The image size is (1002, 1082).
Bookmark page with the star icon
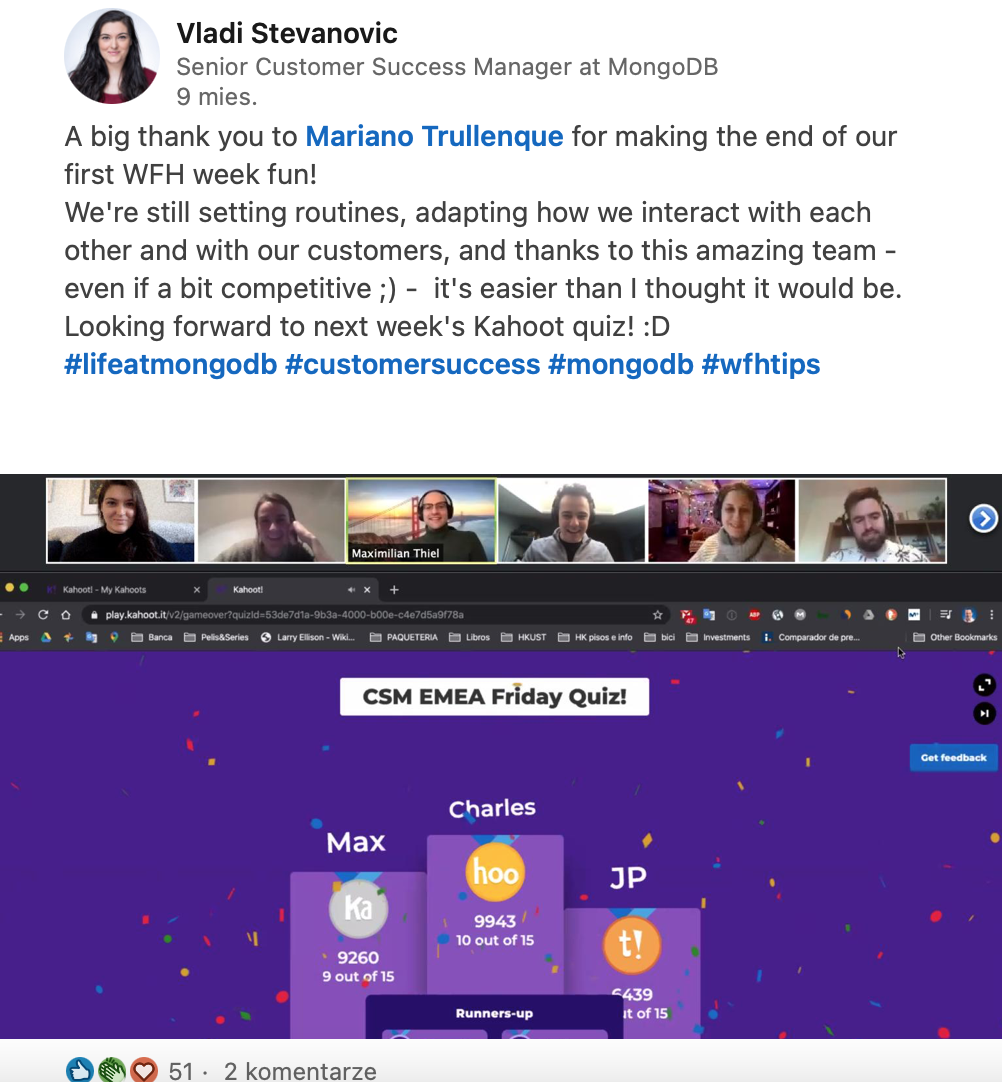coord(657,614)
